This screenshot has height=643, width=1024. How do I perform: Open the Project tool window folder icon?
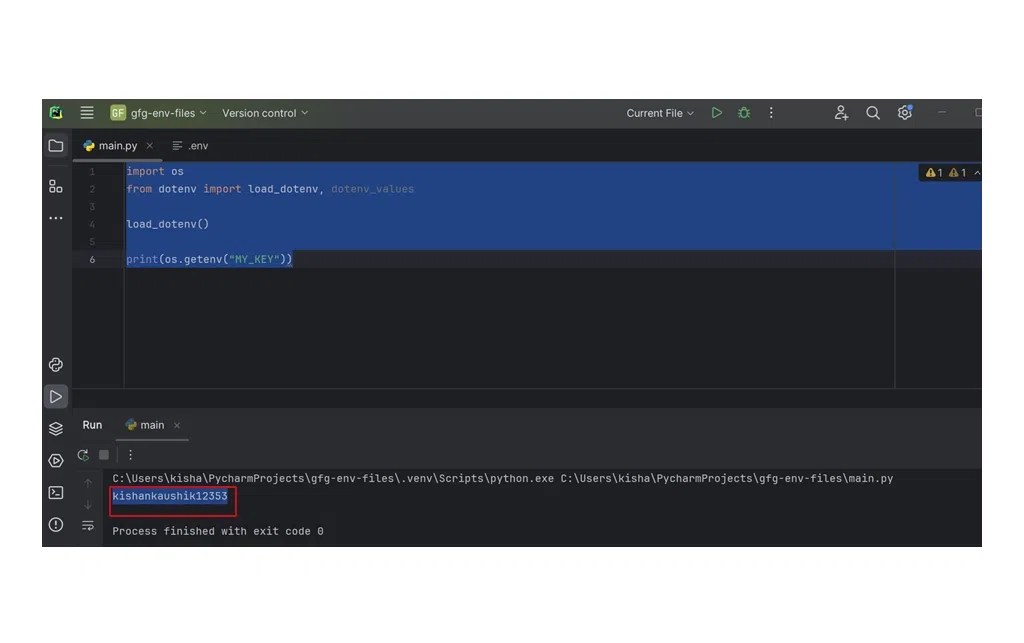click(56, 145)
